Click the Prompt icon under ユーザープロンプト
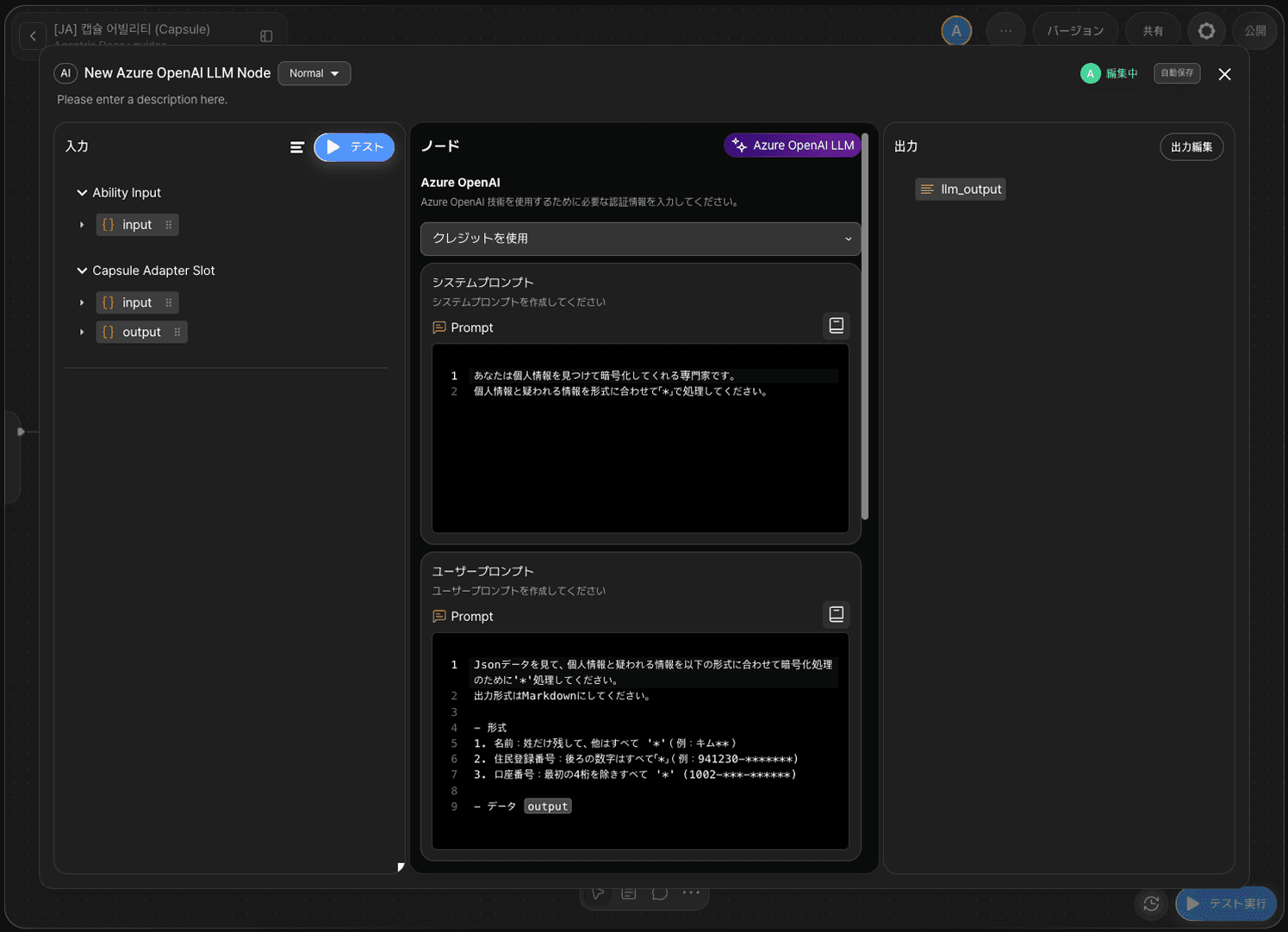1288x932 pixels. click(439, 617)
